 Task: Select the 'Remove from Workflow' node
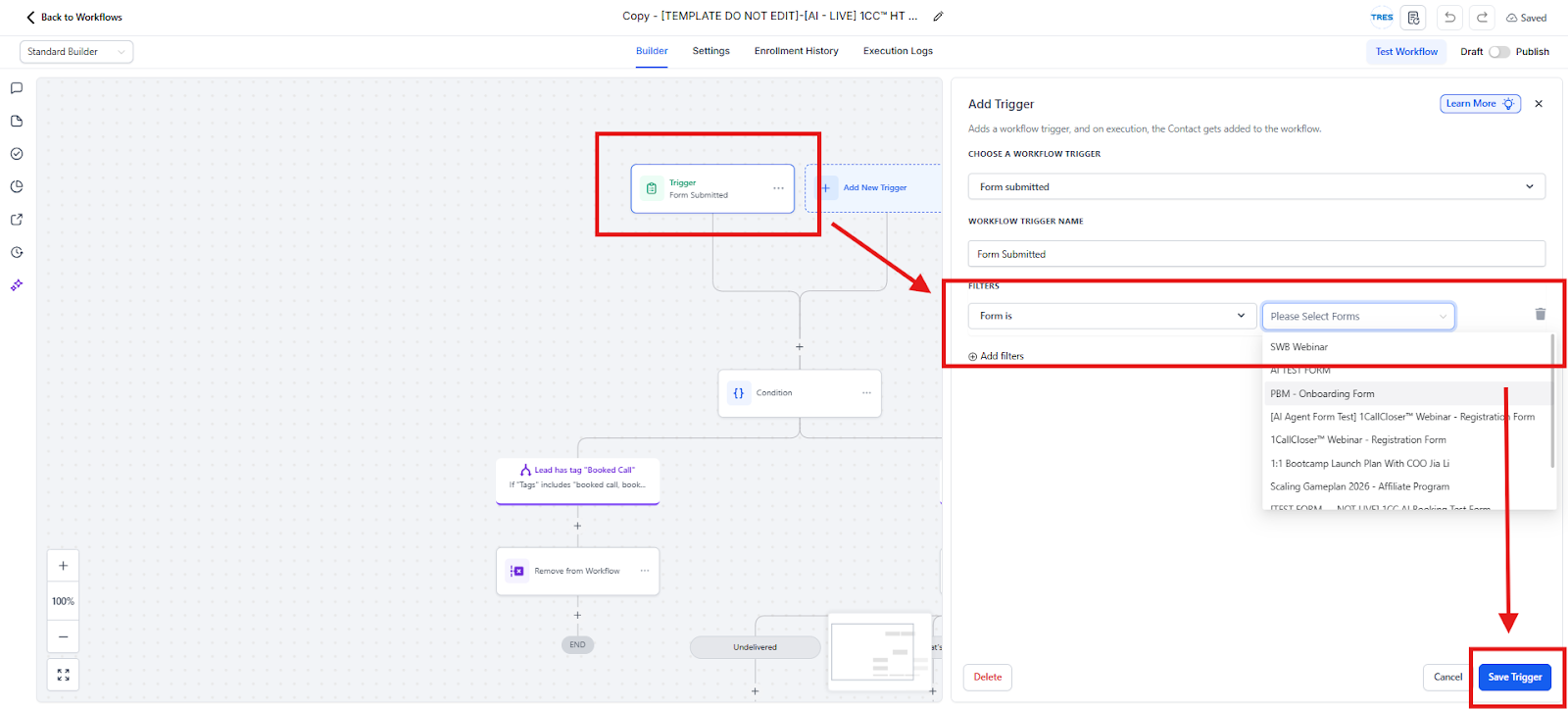[x=577, y=571]
